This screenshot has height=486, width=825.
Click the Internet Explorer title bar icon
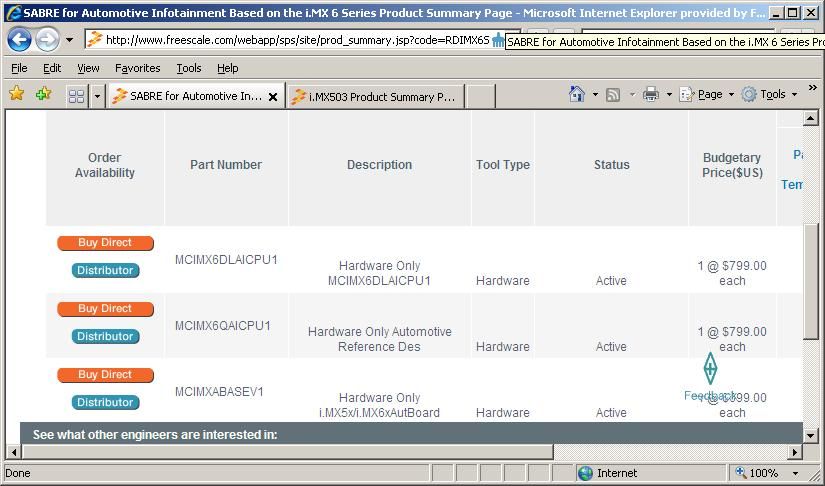[14, 13]
